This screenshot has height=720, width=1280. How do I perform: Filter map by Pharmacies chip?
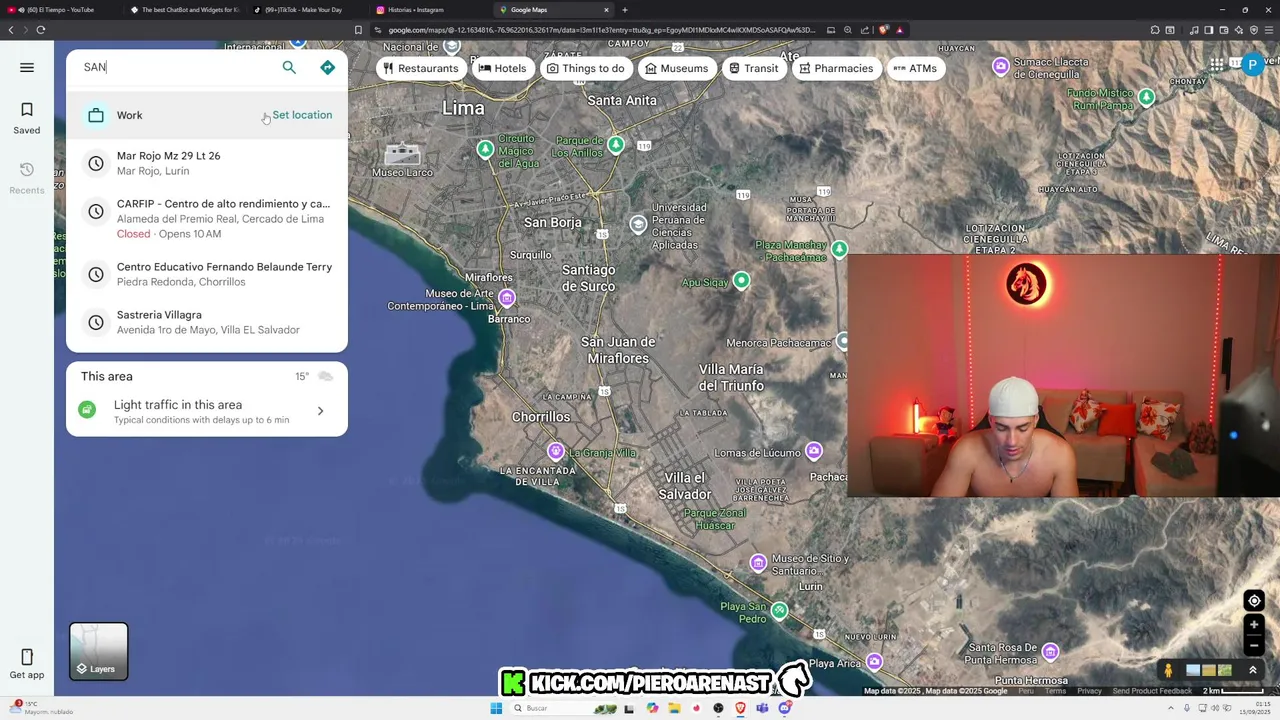[836, 68]
